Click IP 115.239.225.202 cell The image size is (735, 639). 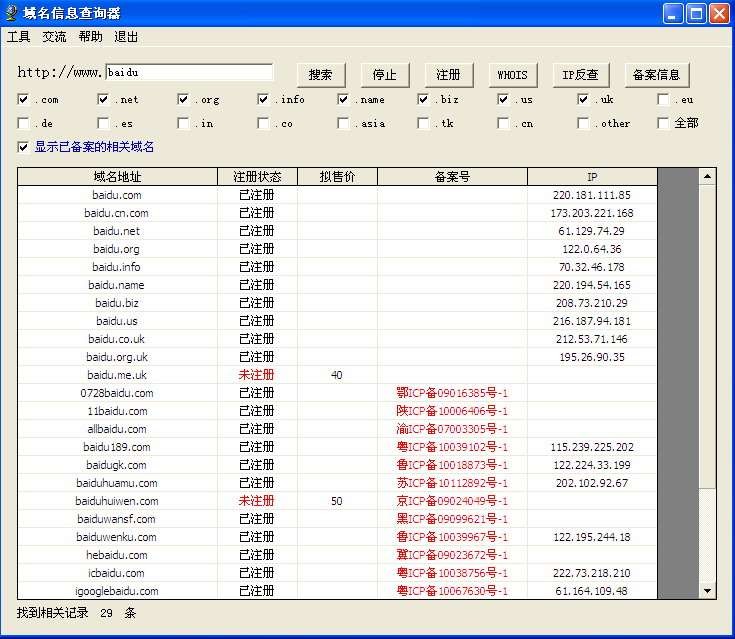[x=592, y=447]
